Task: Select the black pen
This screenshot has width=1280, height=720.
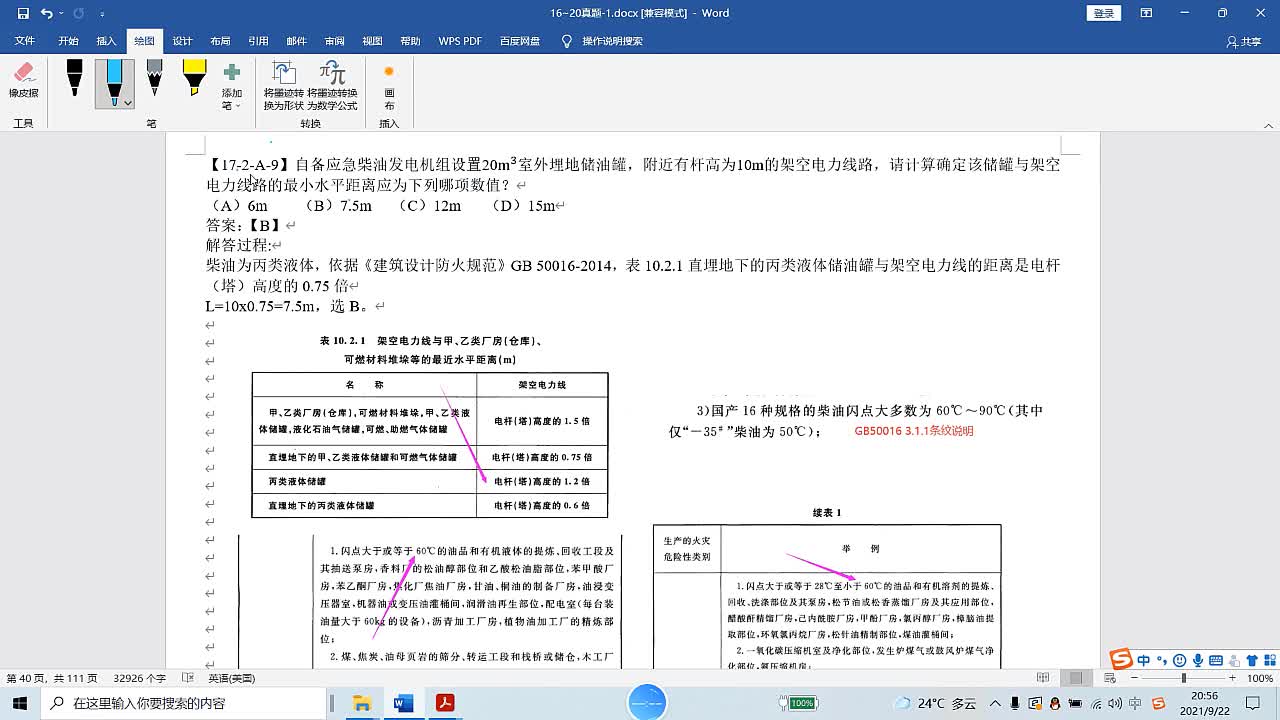Action: [74, 78]
